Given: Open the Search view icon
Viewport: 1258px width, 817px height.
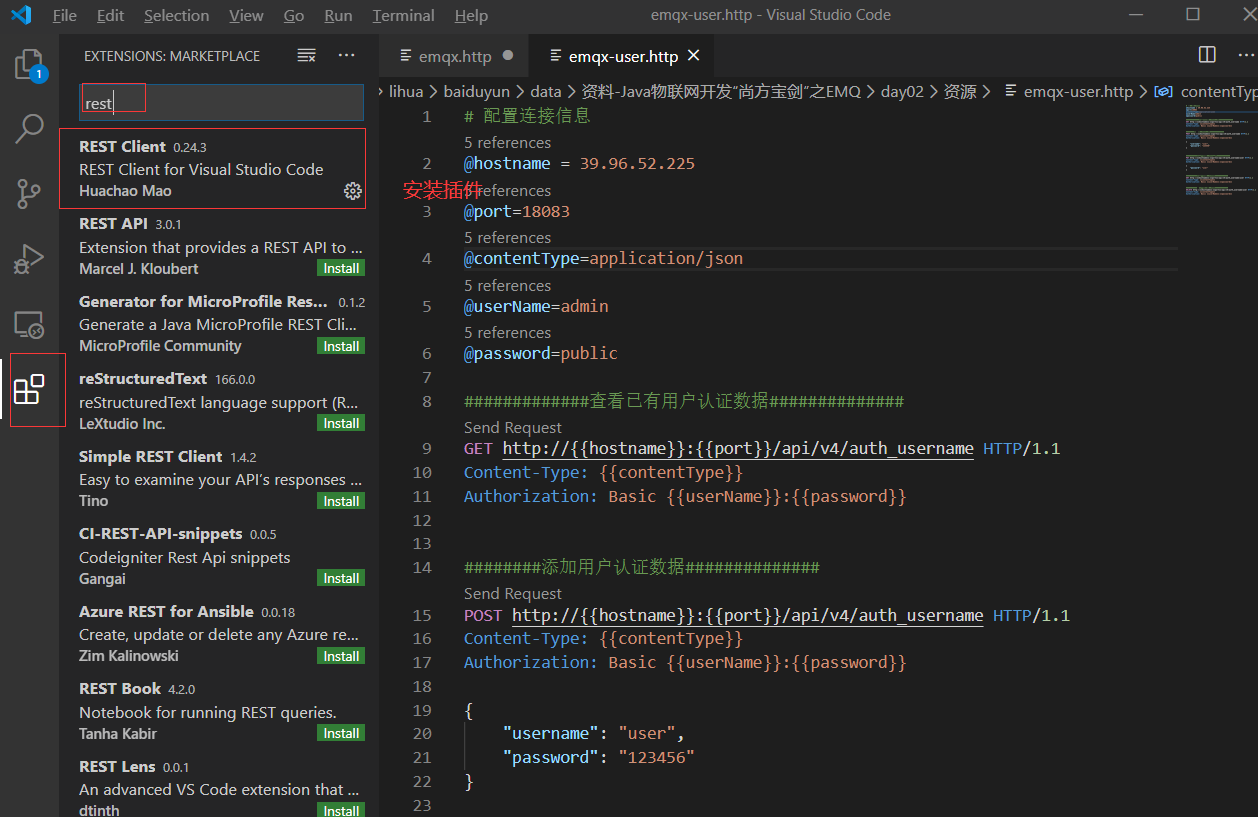Looking at the screenshot, I should (x=29, y=128).
